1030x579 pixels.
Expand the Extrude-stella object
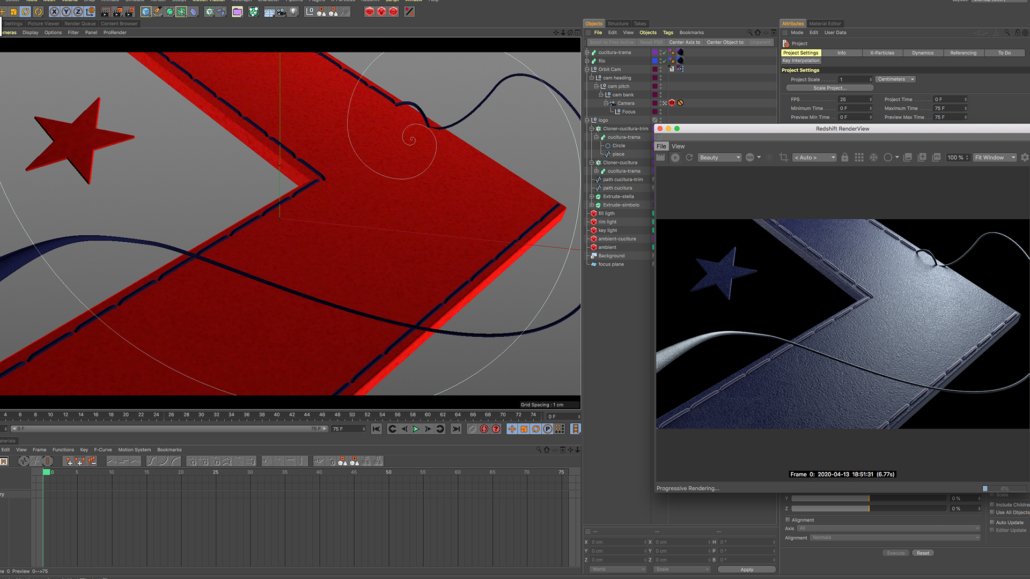tap(592, 197)
